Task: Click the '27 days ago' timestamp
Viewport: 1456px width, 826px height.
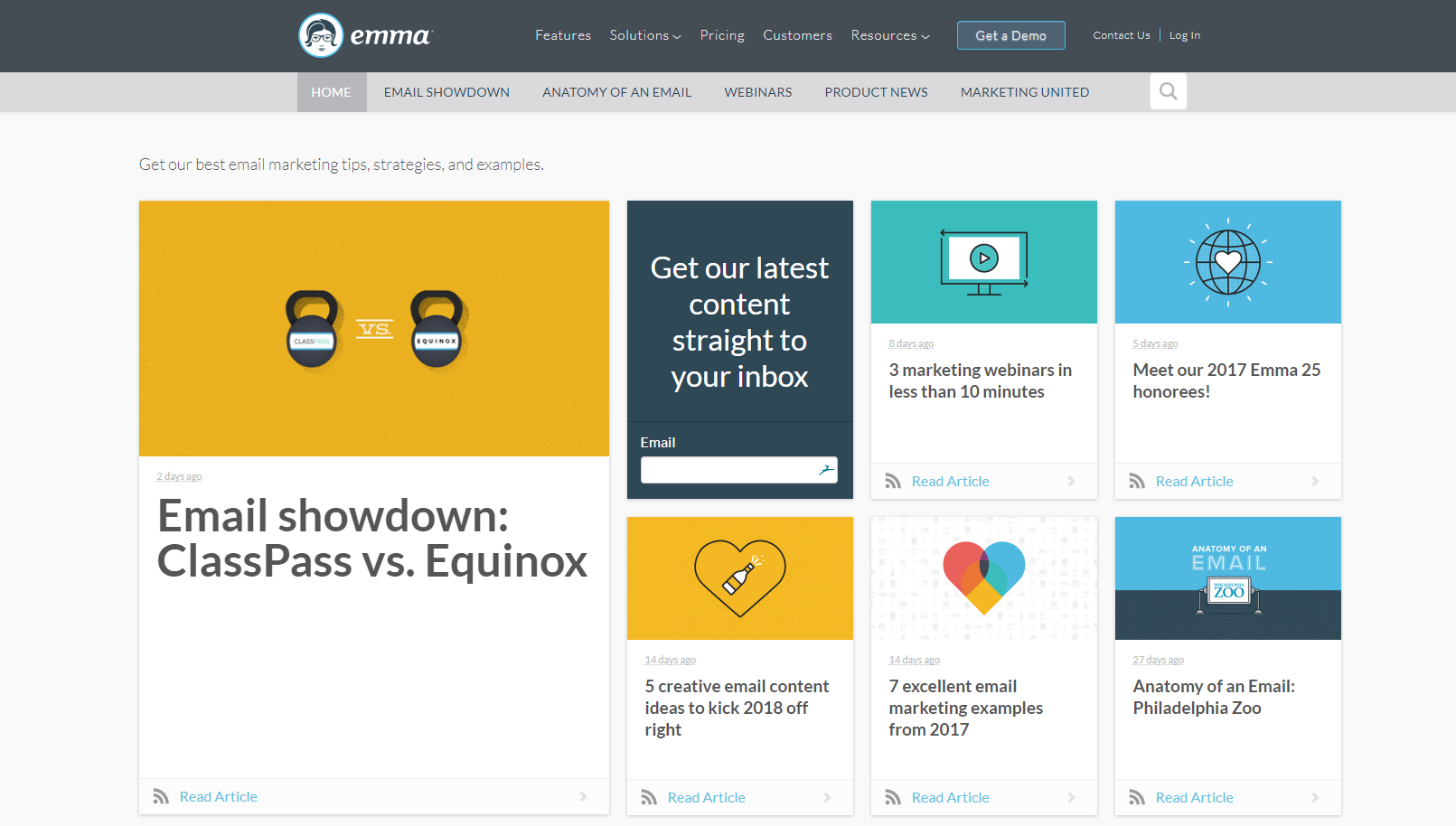Action: pyautogui.click(x=1158, y=660)
